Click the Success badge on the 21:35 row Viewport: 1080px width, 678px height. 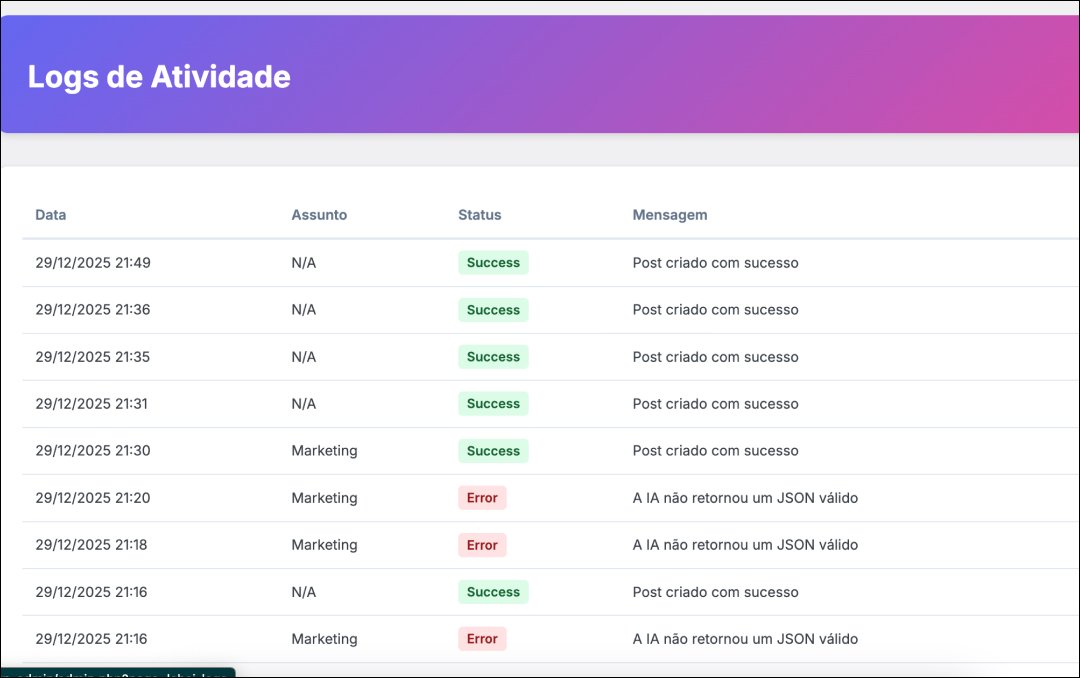492,356
